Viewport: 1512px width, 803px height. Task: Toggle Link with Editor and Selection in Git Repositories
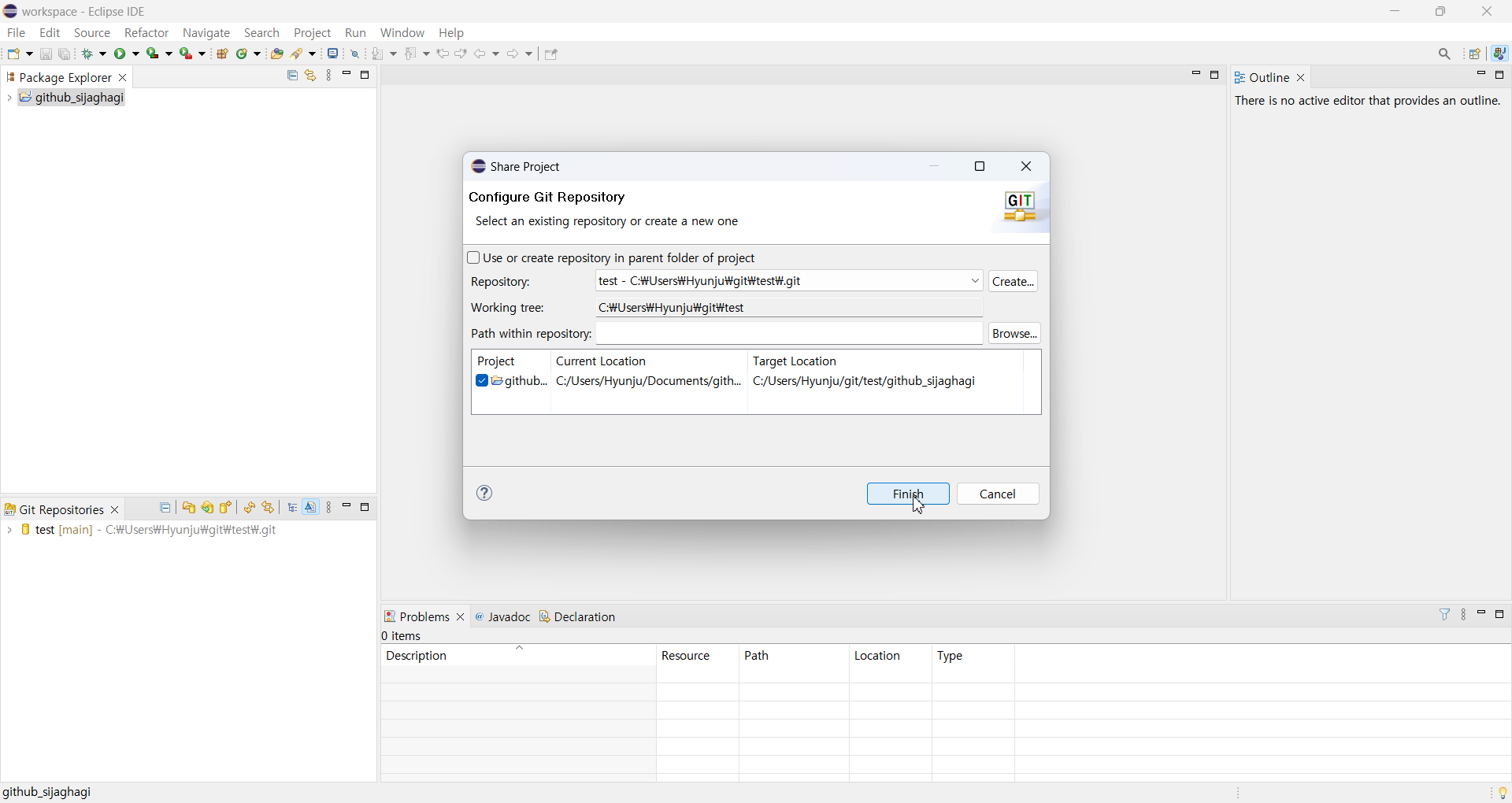pos(269,508)
